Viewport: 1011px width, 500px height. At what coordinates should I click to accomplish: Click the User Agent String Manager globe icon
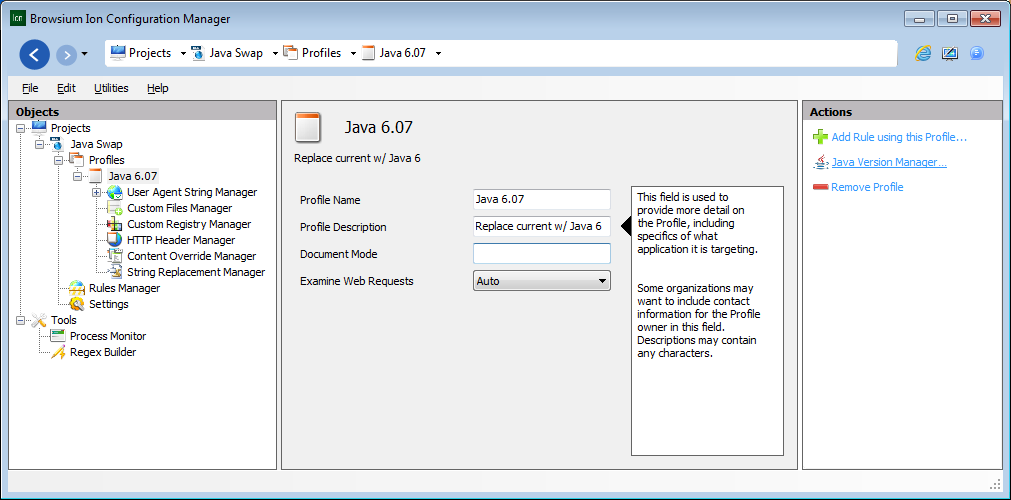(x=115, y=192)
